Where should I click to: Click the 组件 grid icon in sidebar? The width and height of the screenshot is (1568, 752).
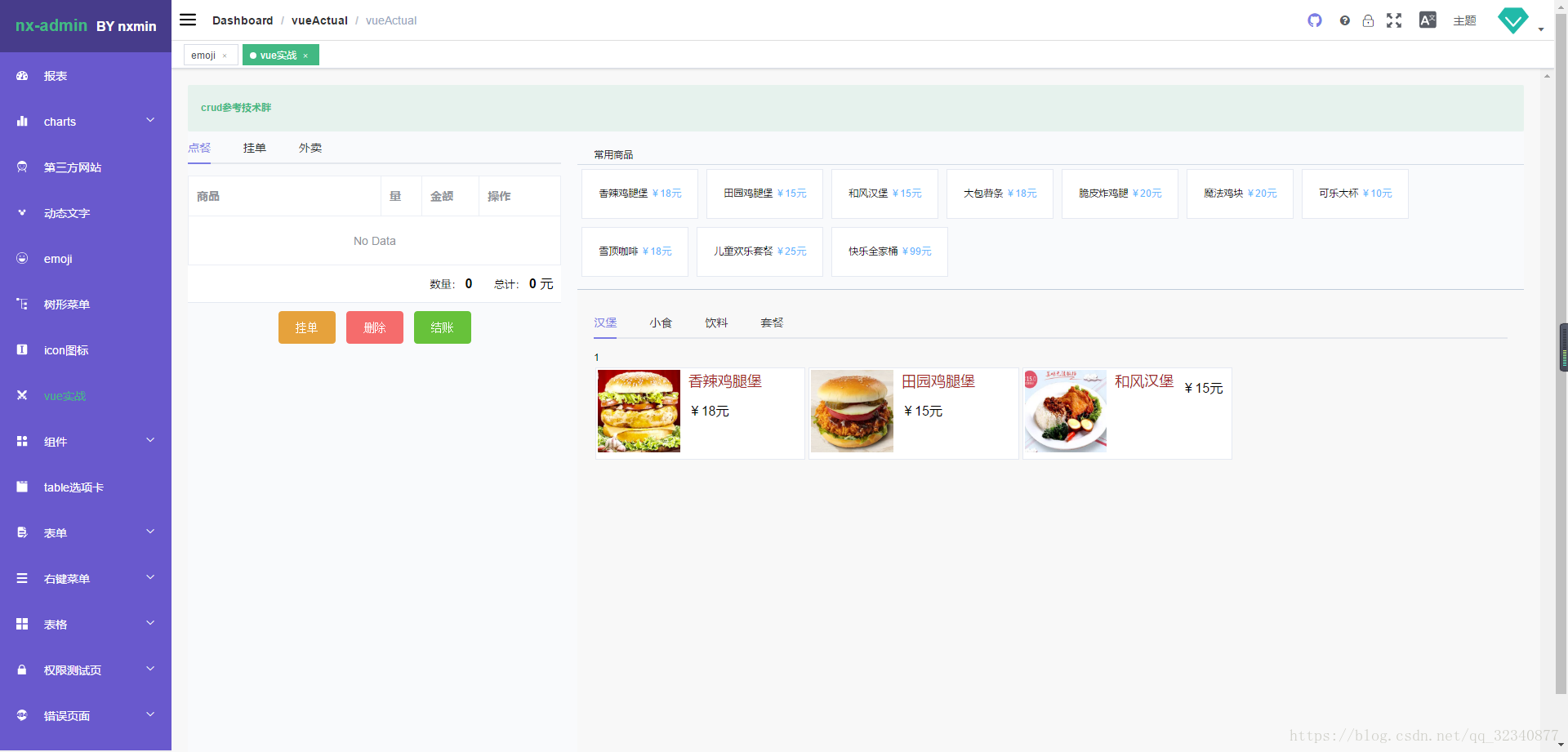click(22, 442)
